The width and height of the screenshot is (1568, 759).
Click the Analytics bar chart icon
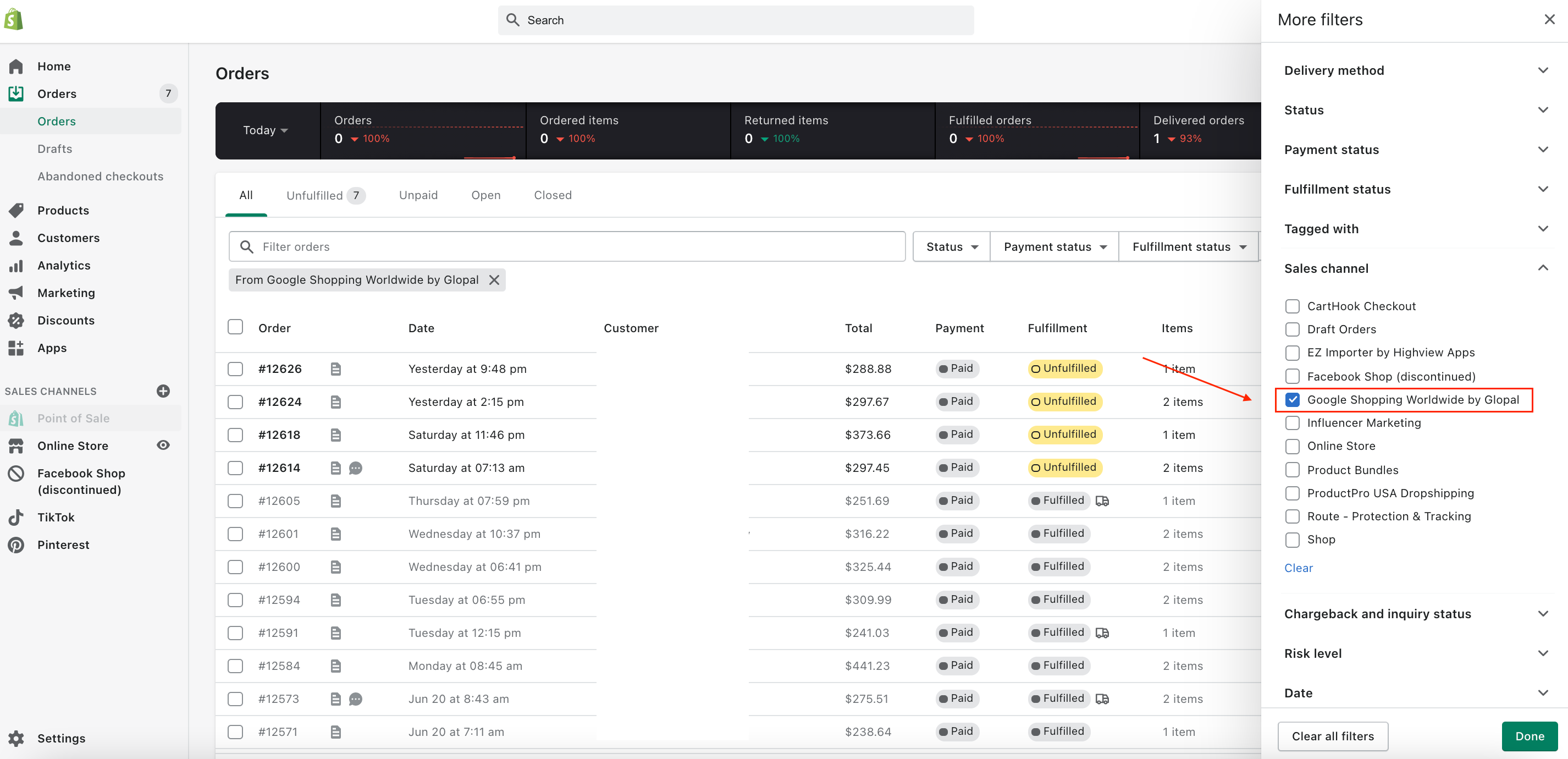coord(16,266)
